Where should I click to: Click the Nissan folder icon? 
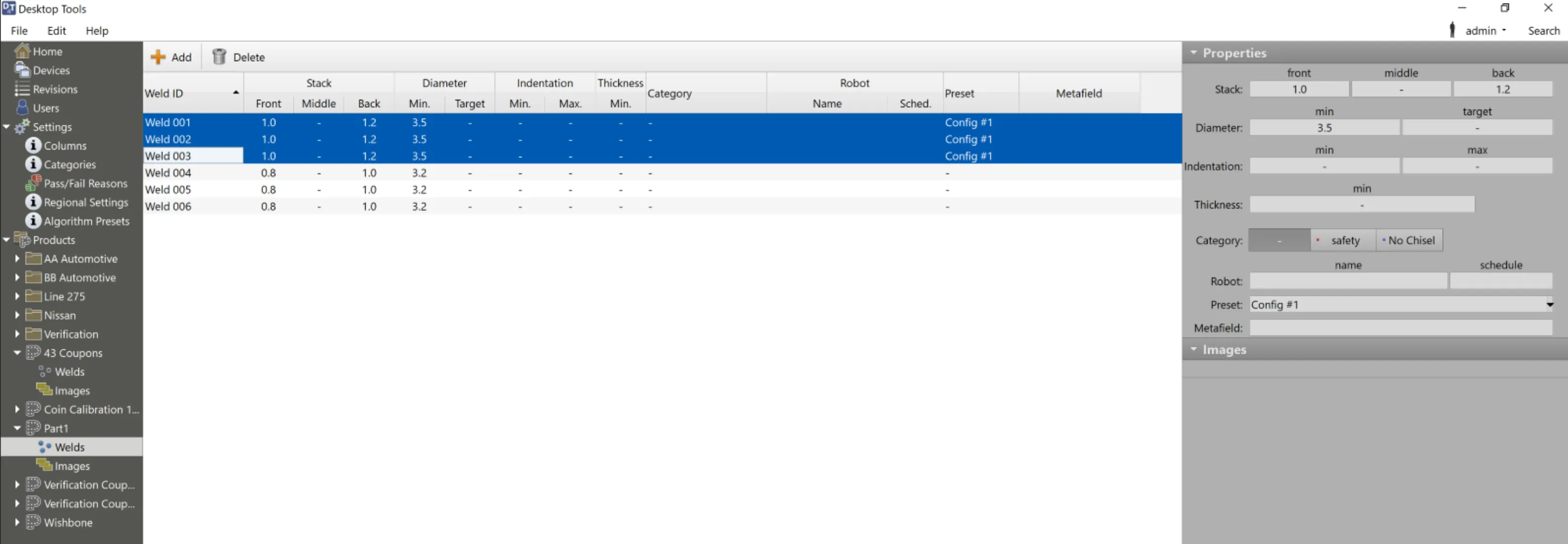[x=34, y=315]
